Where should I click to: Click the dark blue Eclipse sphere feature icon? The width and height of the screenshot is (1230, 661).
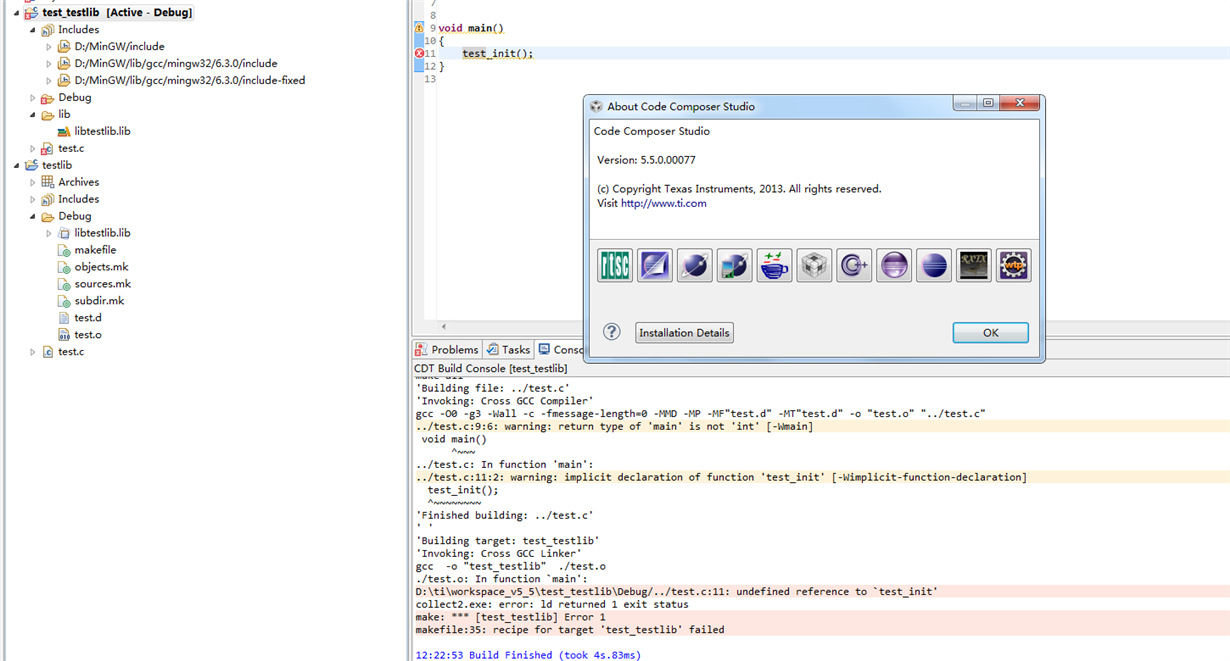934,265
